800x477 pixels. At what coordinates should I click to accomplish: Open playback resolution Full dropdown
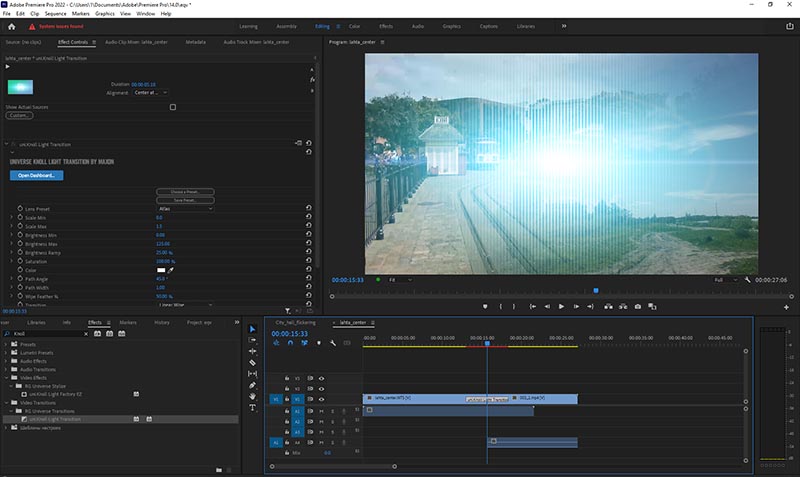726,280
